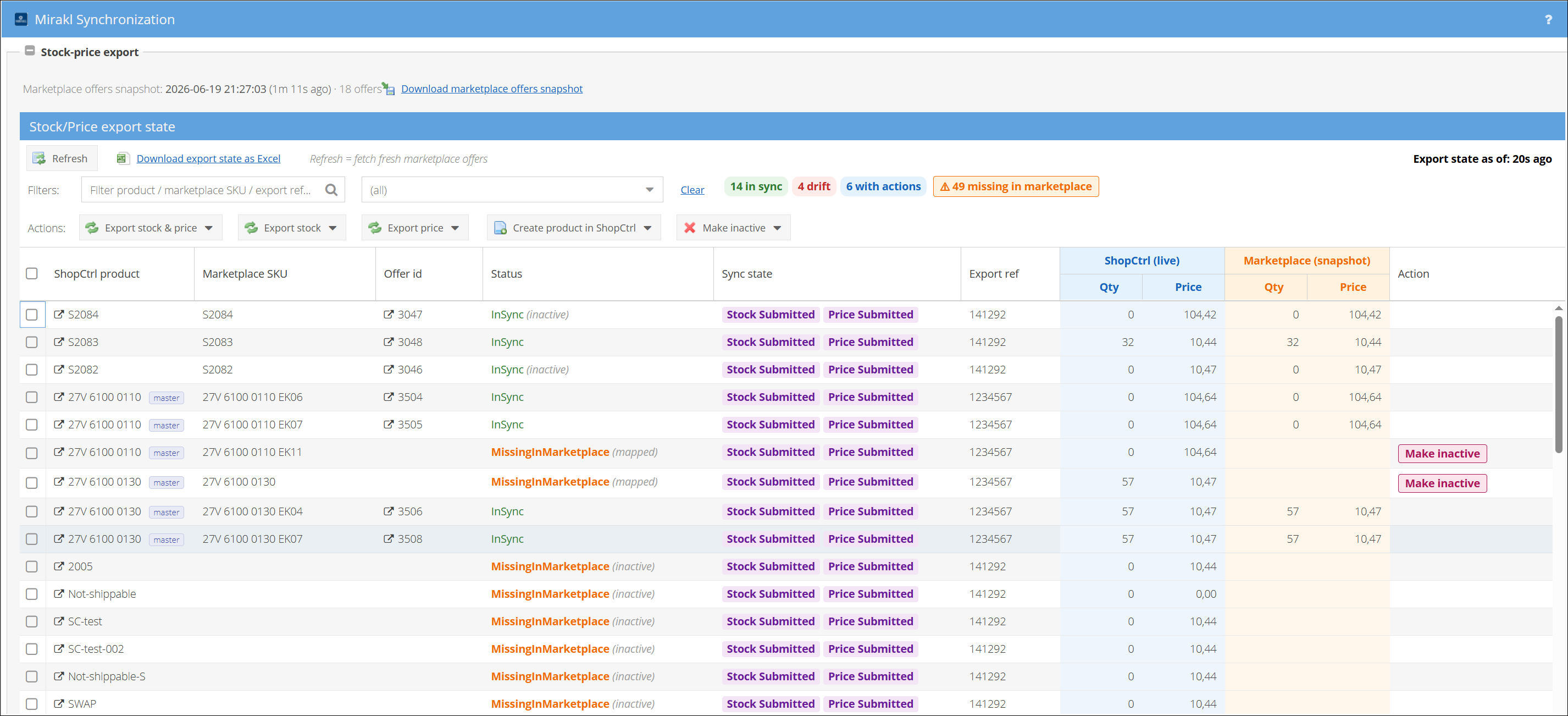Open offer 3508 external link icon
Image resolution: width=1568 pixels, height=716 pixels.
[389, 538]
